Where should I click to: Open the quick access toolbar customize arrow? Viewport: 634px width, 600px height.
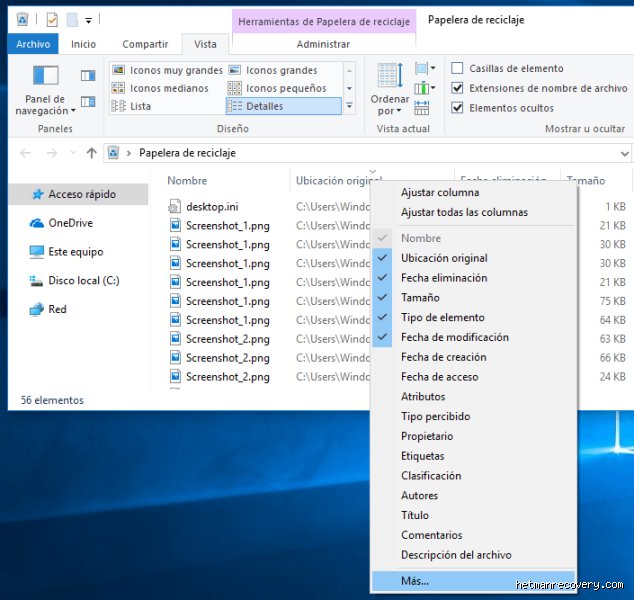89,20
